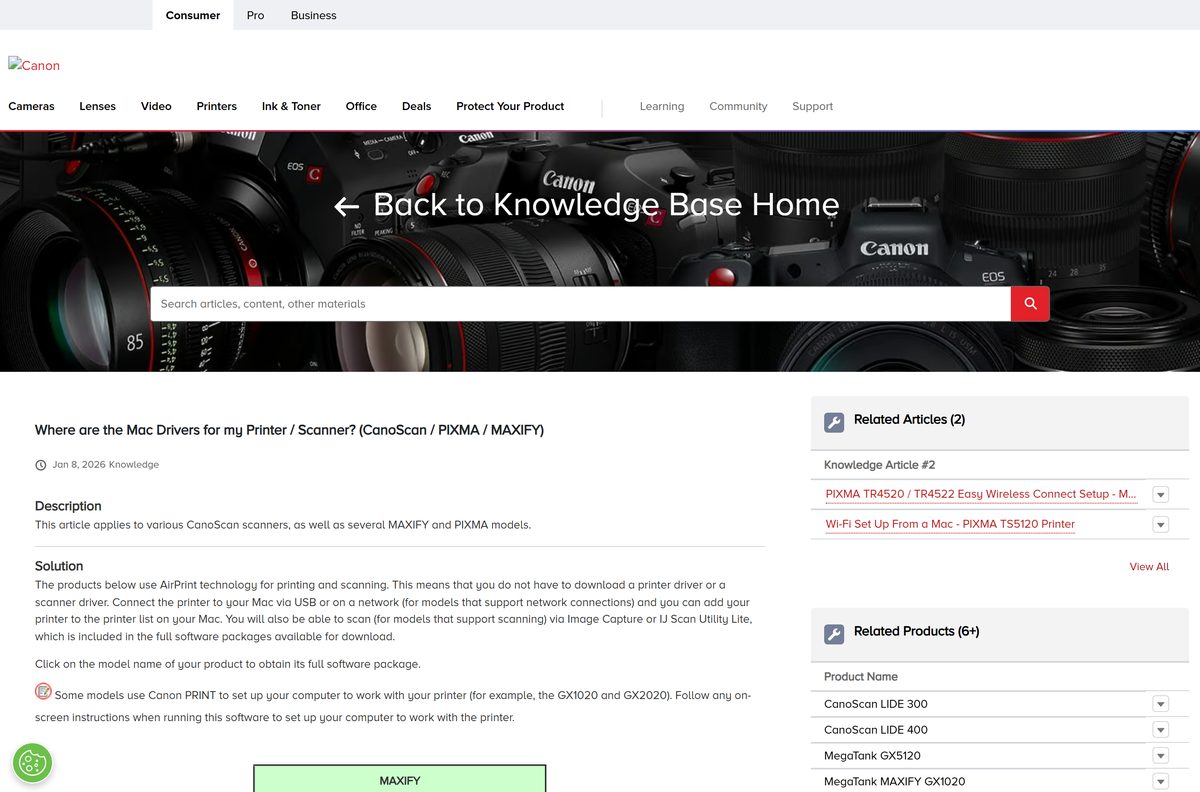1200x792 pixels.
Task: Select the CanoScan LIDE 300 product name
Action: click(x=876, y=704)
